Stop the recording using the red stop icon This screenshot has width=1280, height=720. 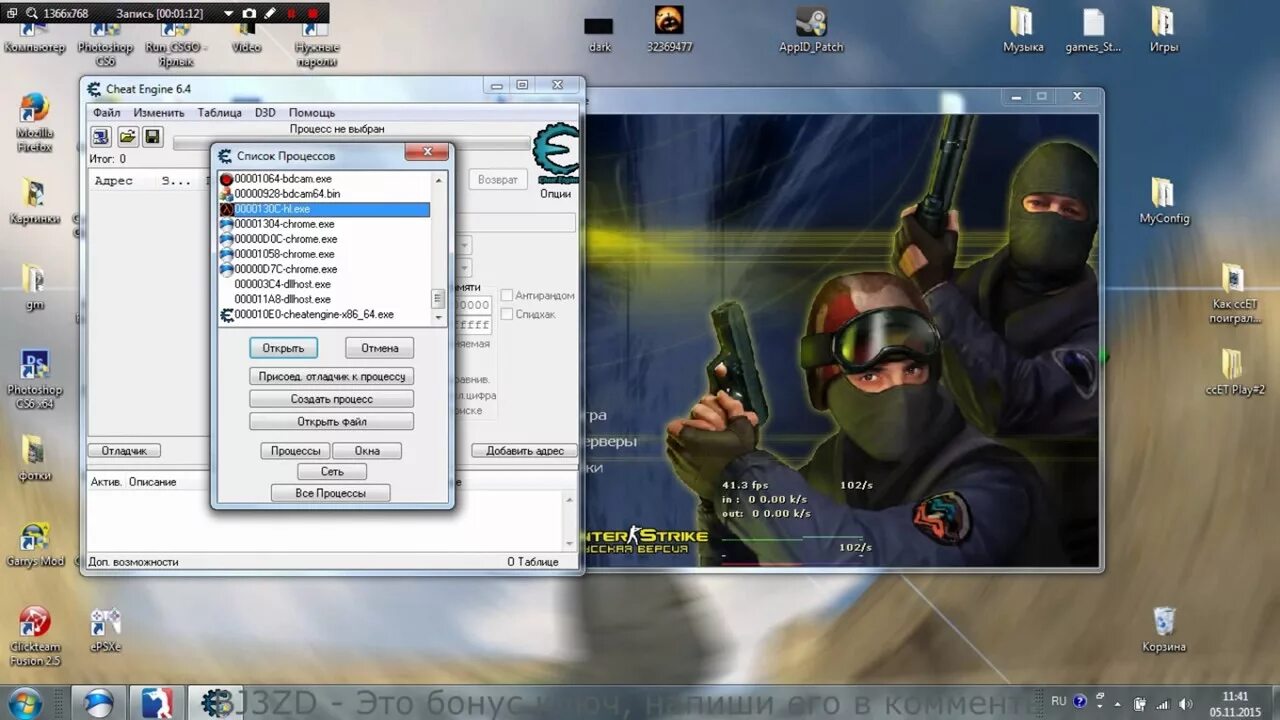(313, 14)
